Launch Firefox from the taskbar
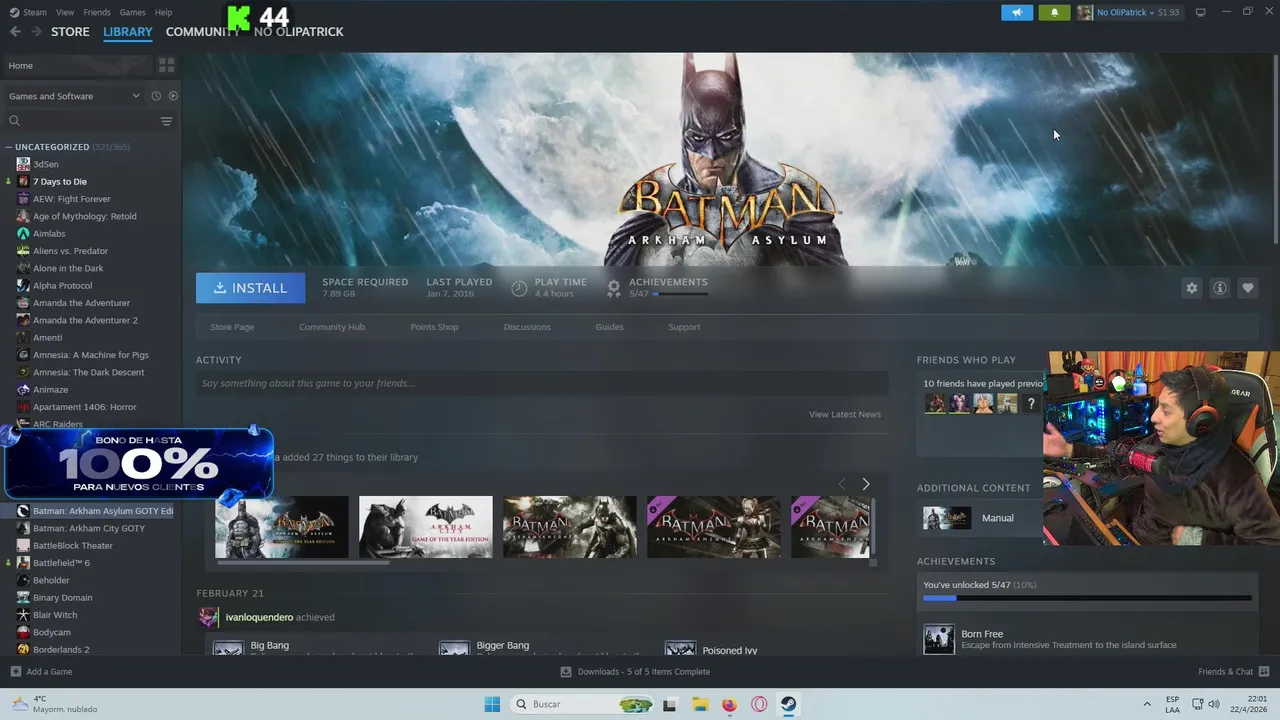 click(729, 704)
